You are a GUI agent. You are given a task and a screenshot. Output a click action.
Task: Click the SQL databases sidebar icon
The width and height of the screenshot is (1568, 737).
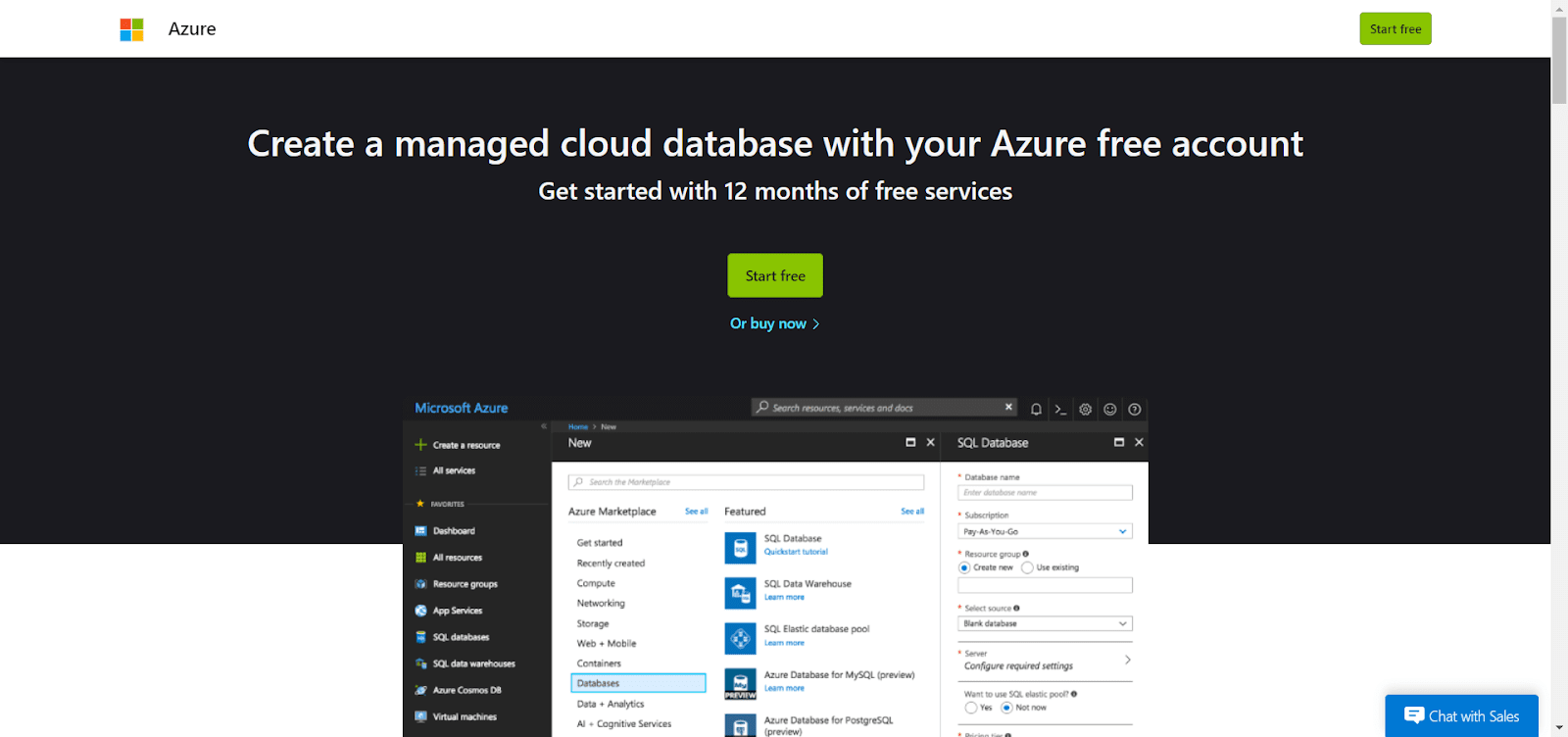click(x=420, y=637)
